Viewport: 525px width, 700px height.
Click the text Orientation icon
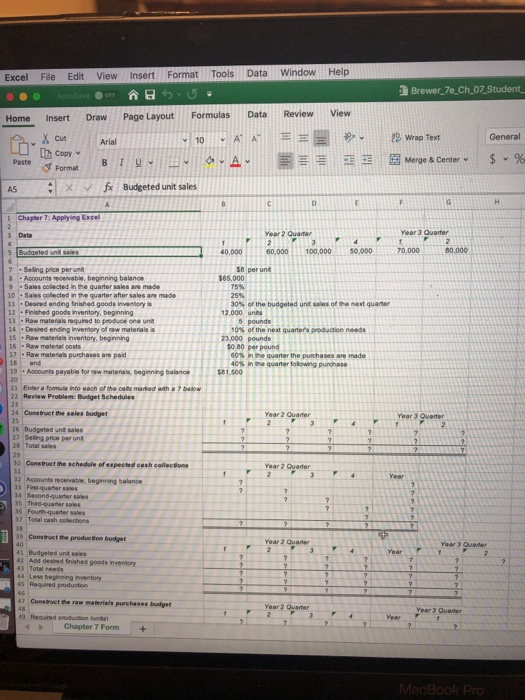click(x=349, y=138)
